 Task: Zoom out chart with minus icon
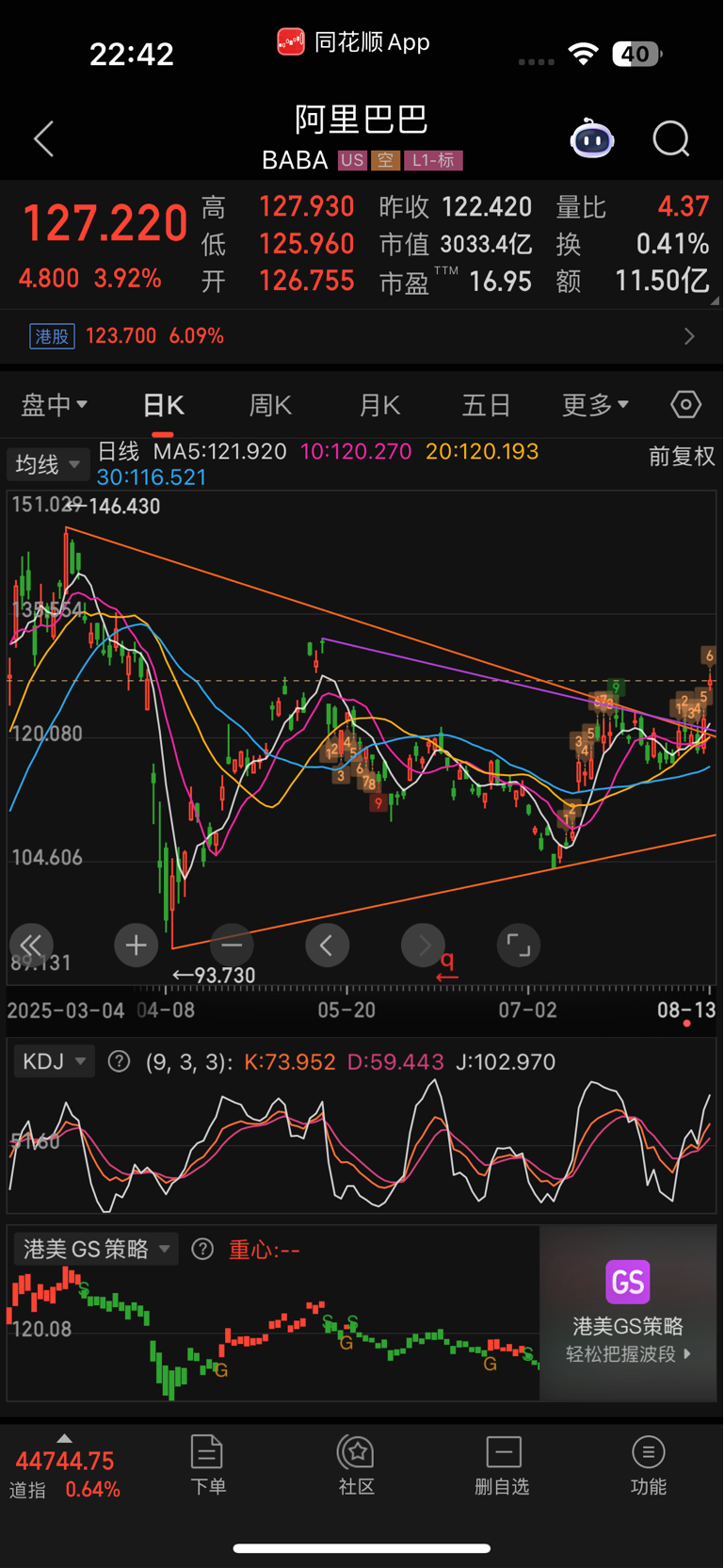(x=232, y=945)
